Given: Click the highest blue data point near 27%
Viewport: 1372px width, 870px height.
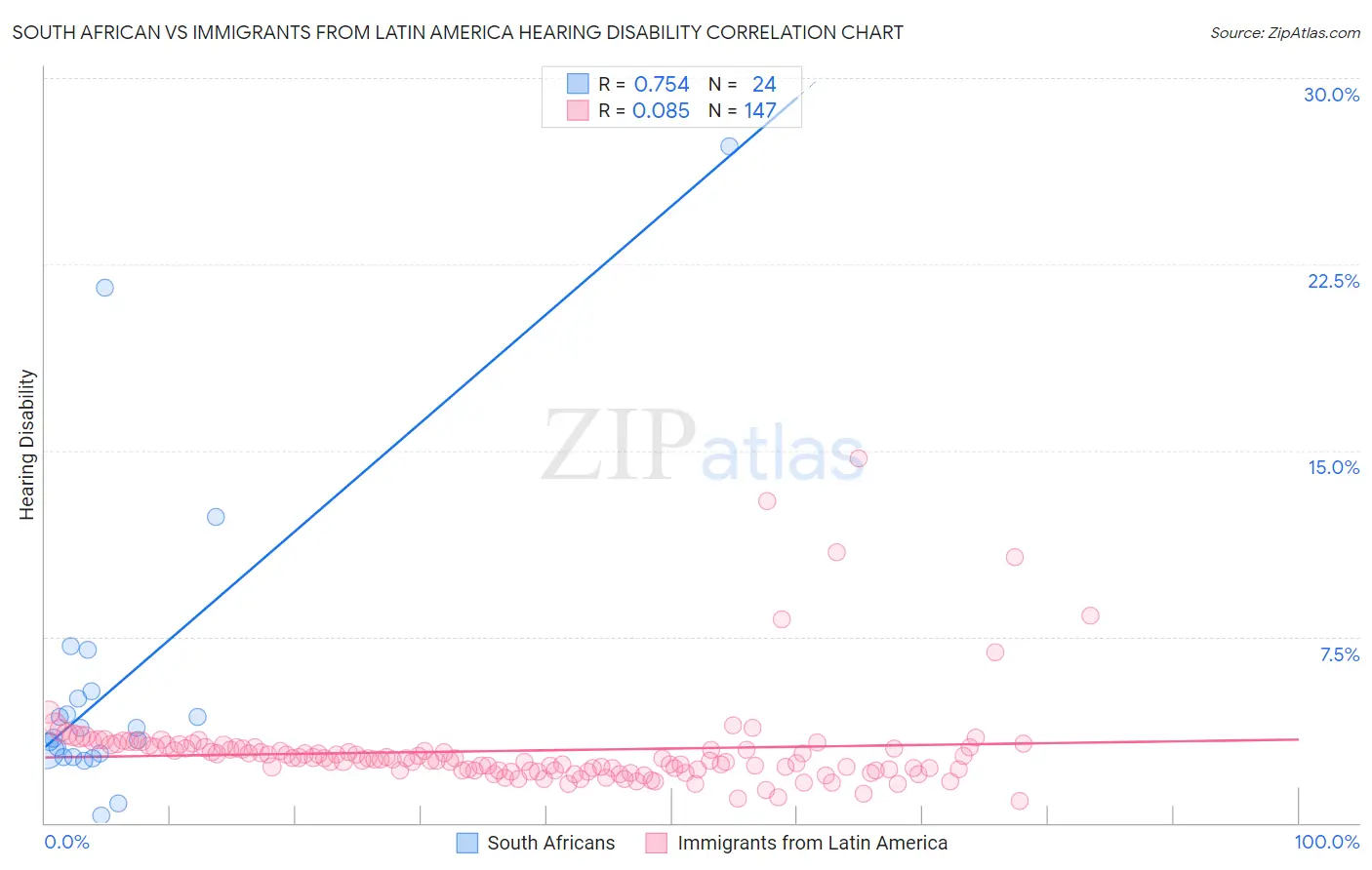Looking at the screenshot, I should 729,146.
